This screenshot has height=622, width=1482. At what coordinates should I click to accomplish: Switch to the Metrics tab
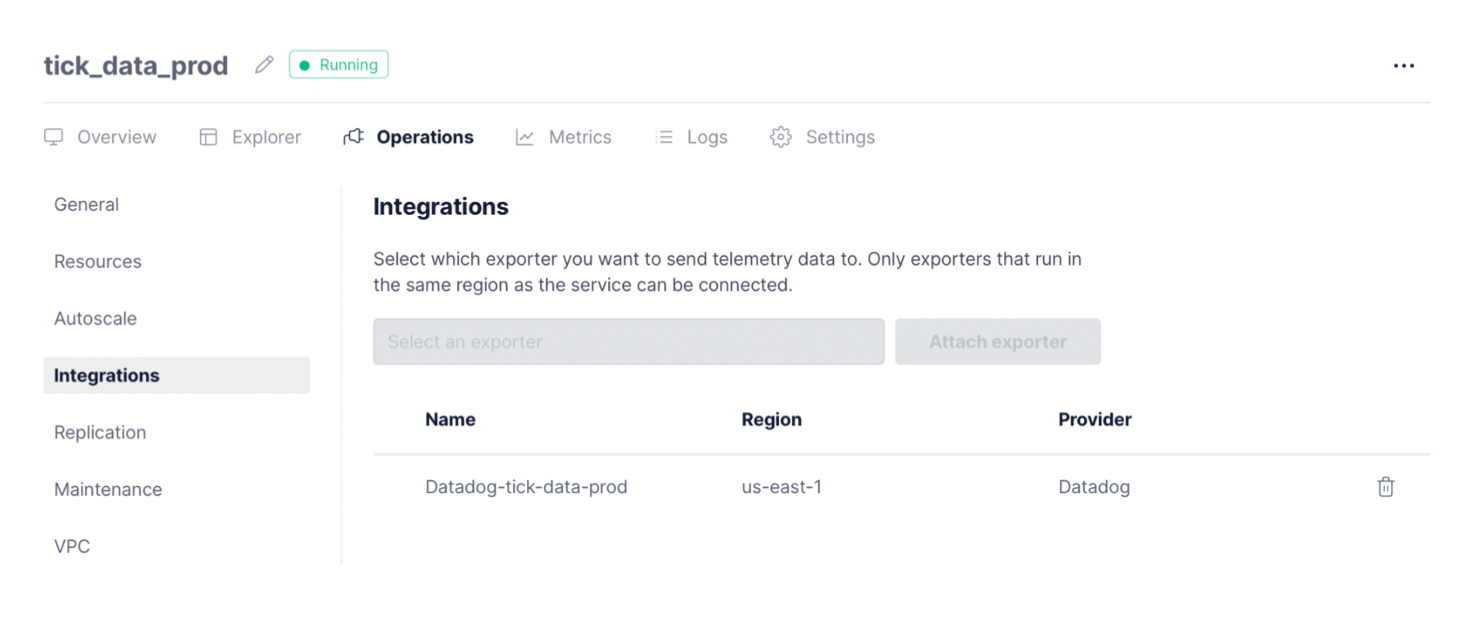579,137
